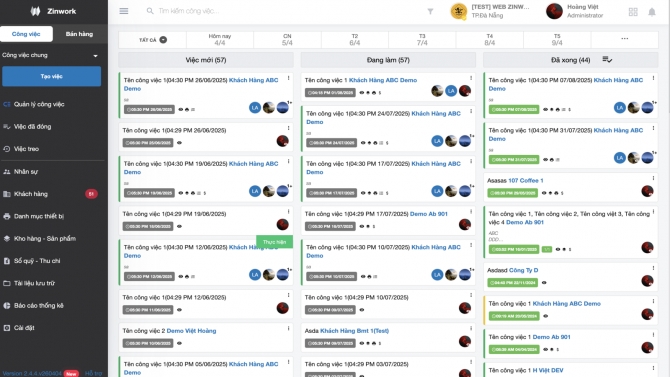Click the Tạo việc button
The image size is (670, 377).
52,76
